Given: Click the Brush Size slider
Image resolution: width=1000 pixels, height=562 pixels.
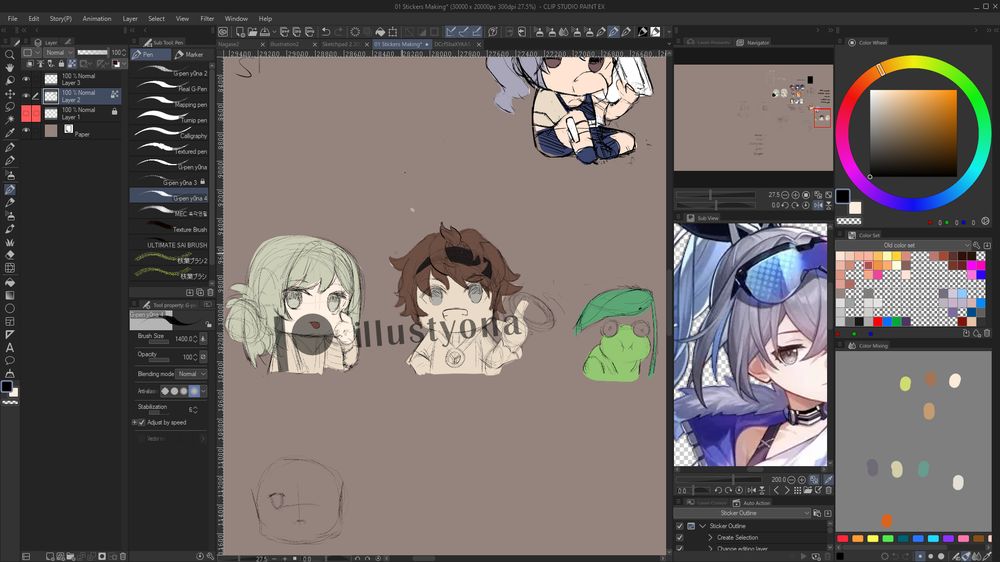Looking at the screenshot, I should coord(157,341).
